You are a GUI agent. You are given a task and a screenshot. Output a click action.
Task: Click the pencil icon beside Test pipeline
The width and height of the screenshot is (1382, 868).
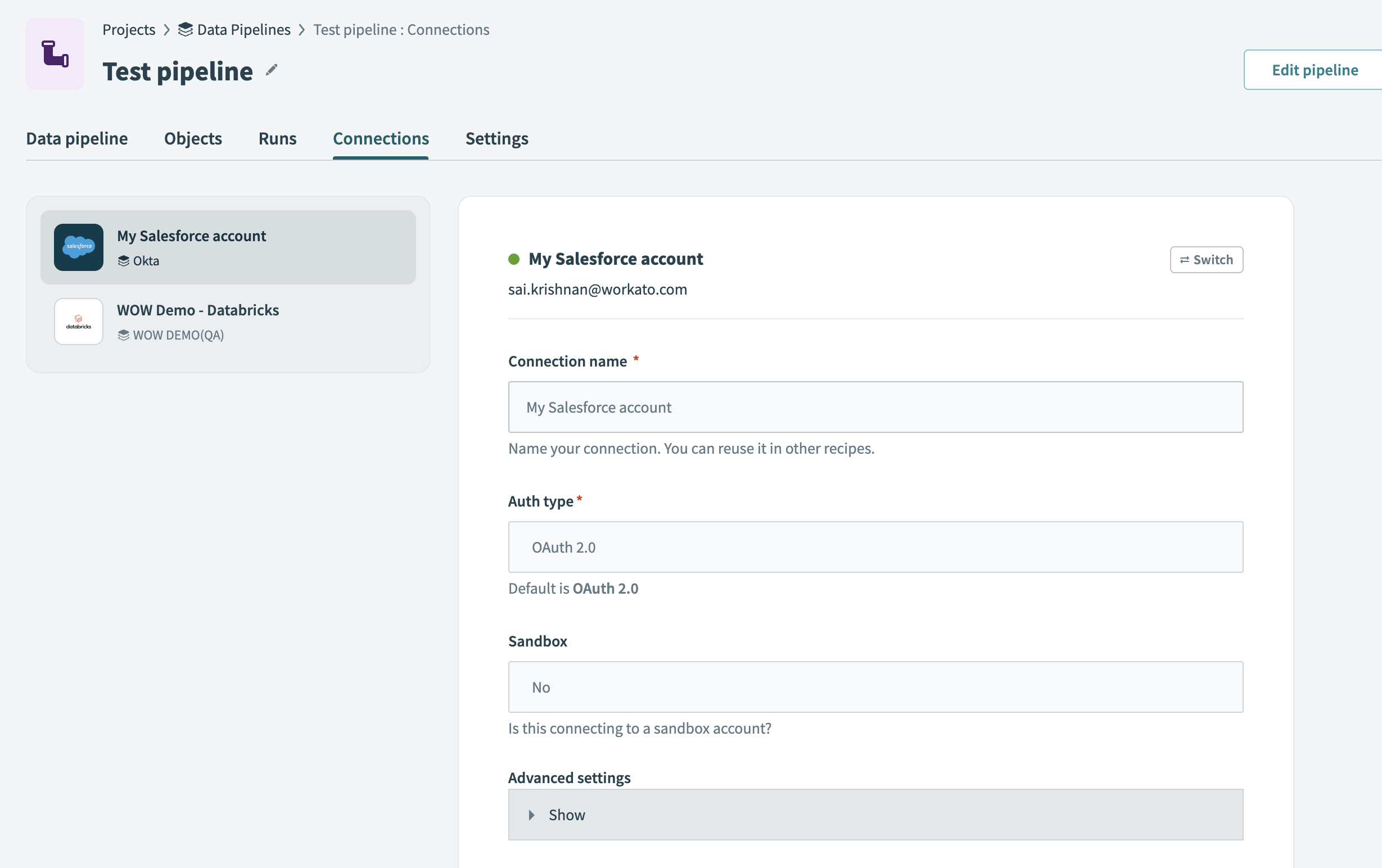[x=272, y=70]
